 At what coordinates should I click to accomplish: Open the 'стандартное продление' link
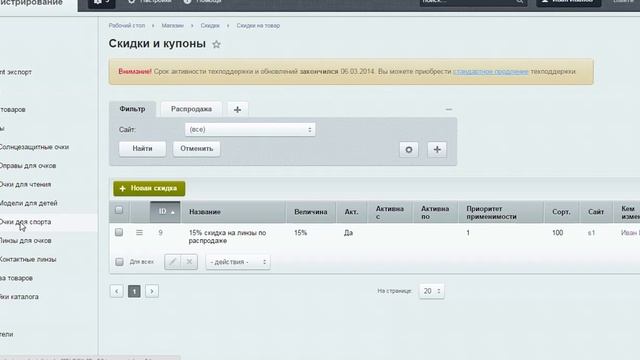click(491, 71)
